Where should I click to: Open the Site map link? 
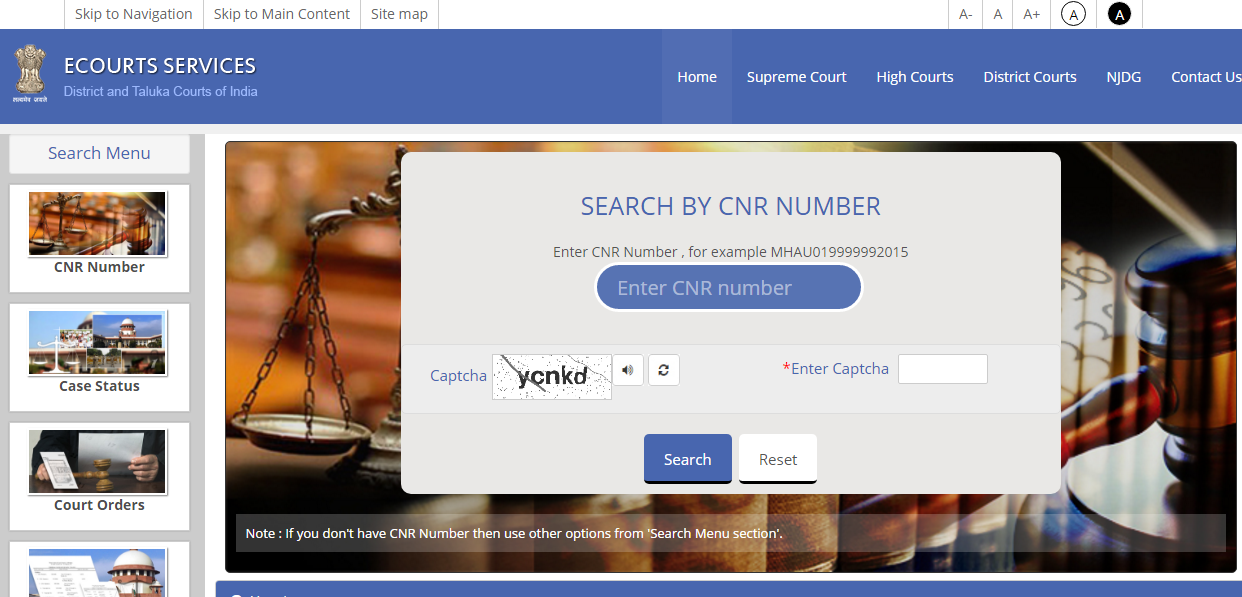tap(399, 14)
